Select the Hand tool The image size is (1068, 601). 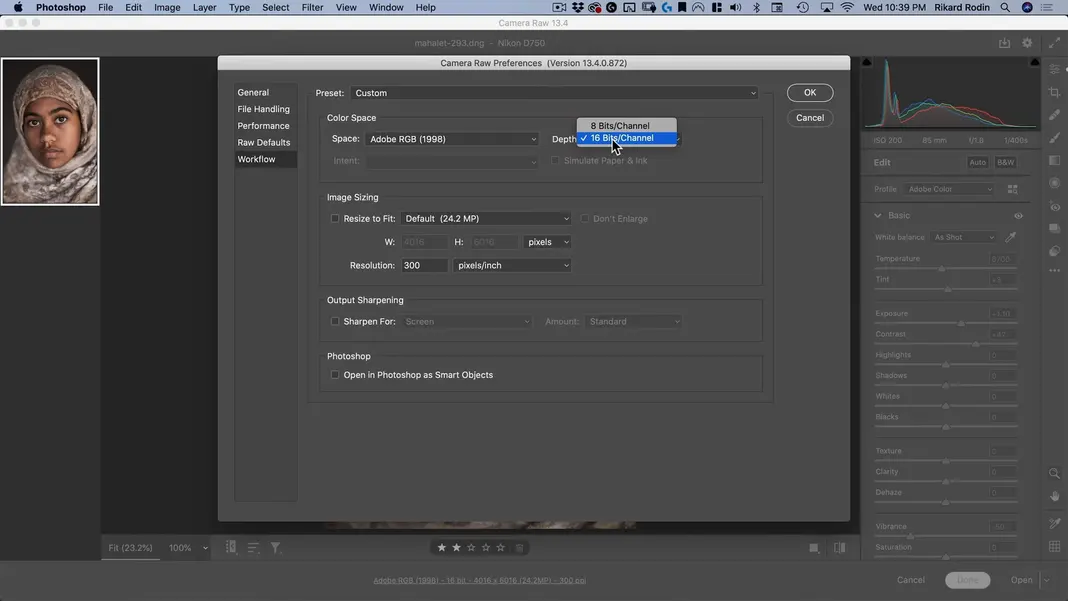(x=1054, y=497)
